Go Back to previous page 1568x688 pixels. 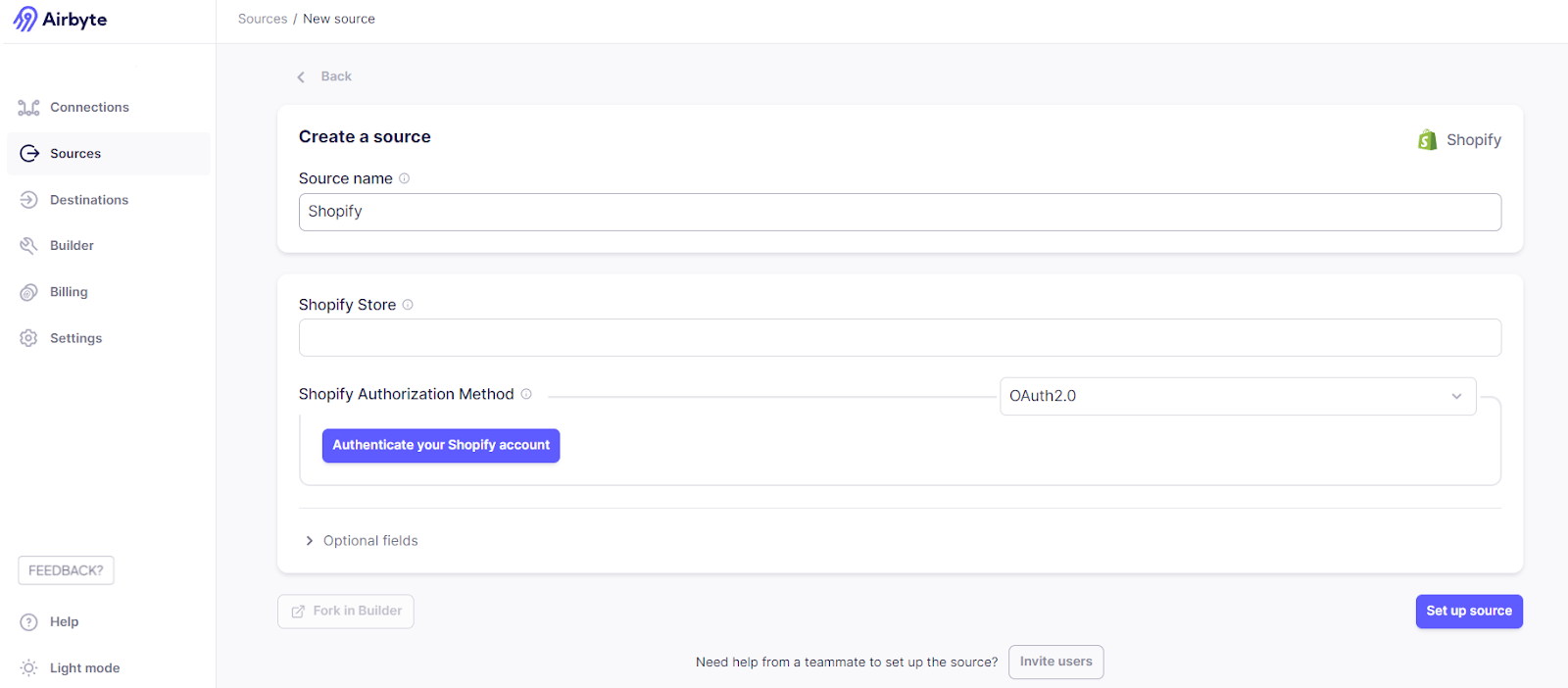[336, 76]
